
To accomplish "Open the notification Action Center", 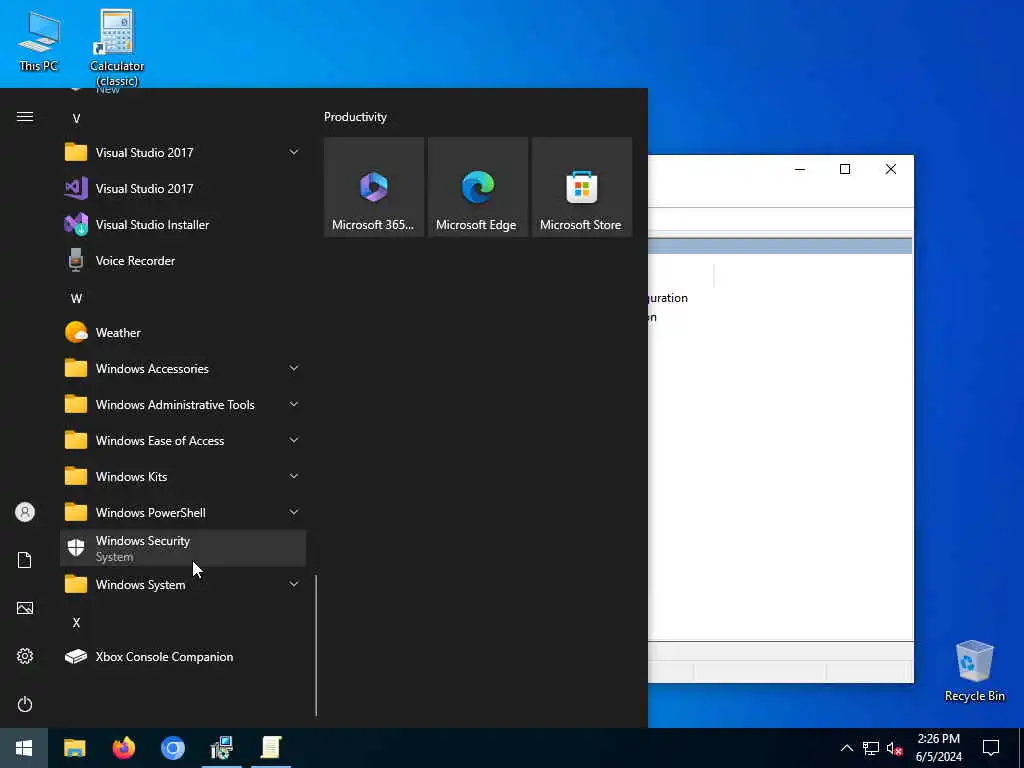I will coord(991,748).
